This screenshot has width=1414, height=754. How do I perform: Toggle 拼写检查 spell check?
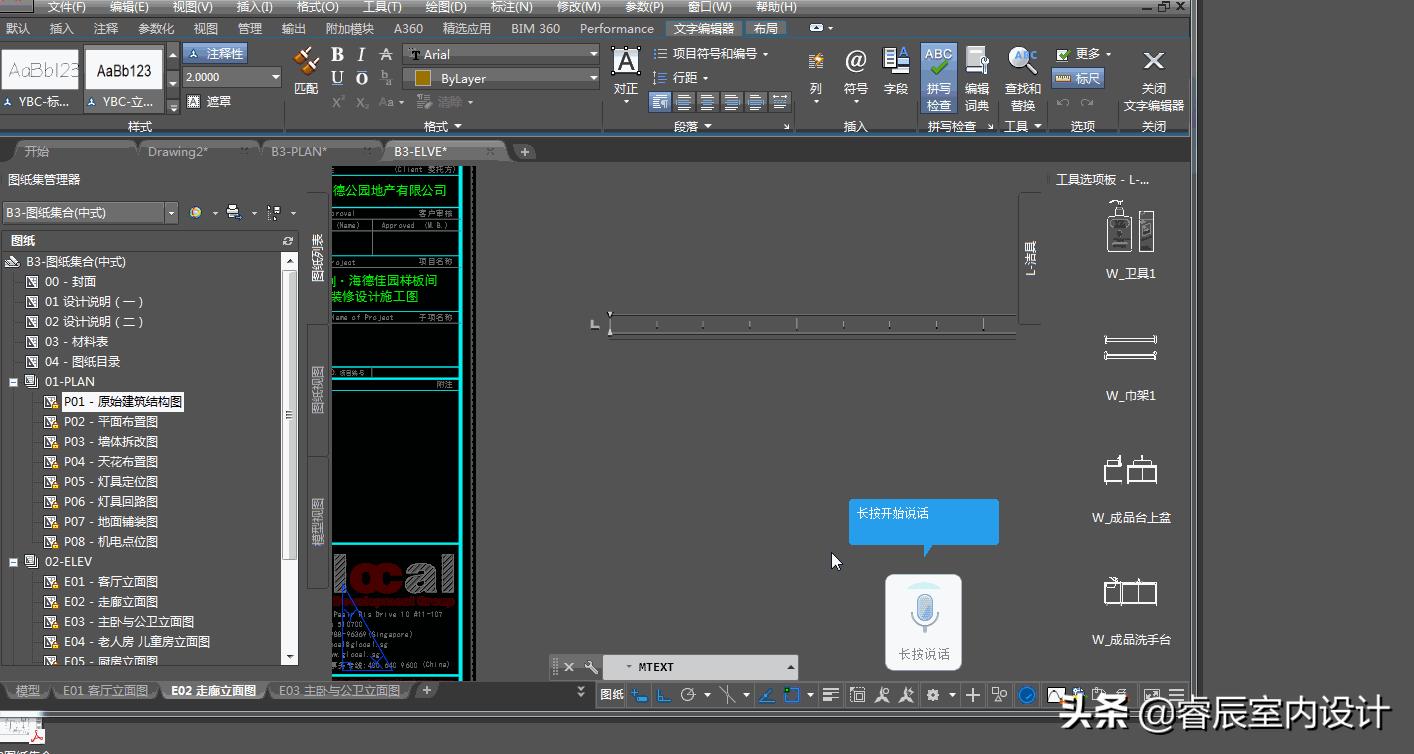[938, 63]
